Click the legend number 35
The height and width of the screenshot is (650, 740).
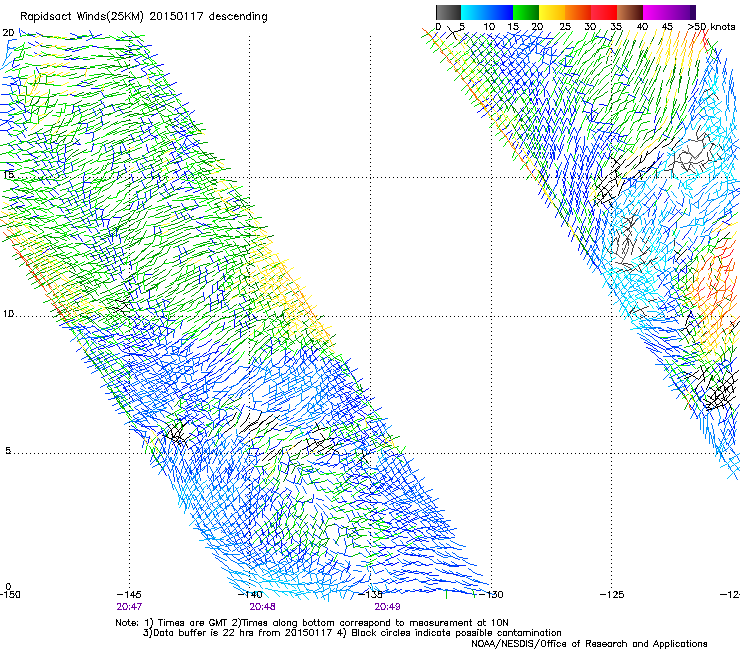(x=616, y=27)
